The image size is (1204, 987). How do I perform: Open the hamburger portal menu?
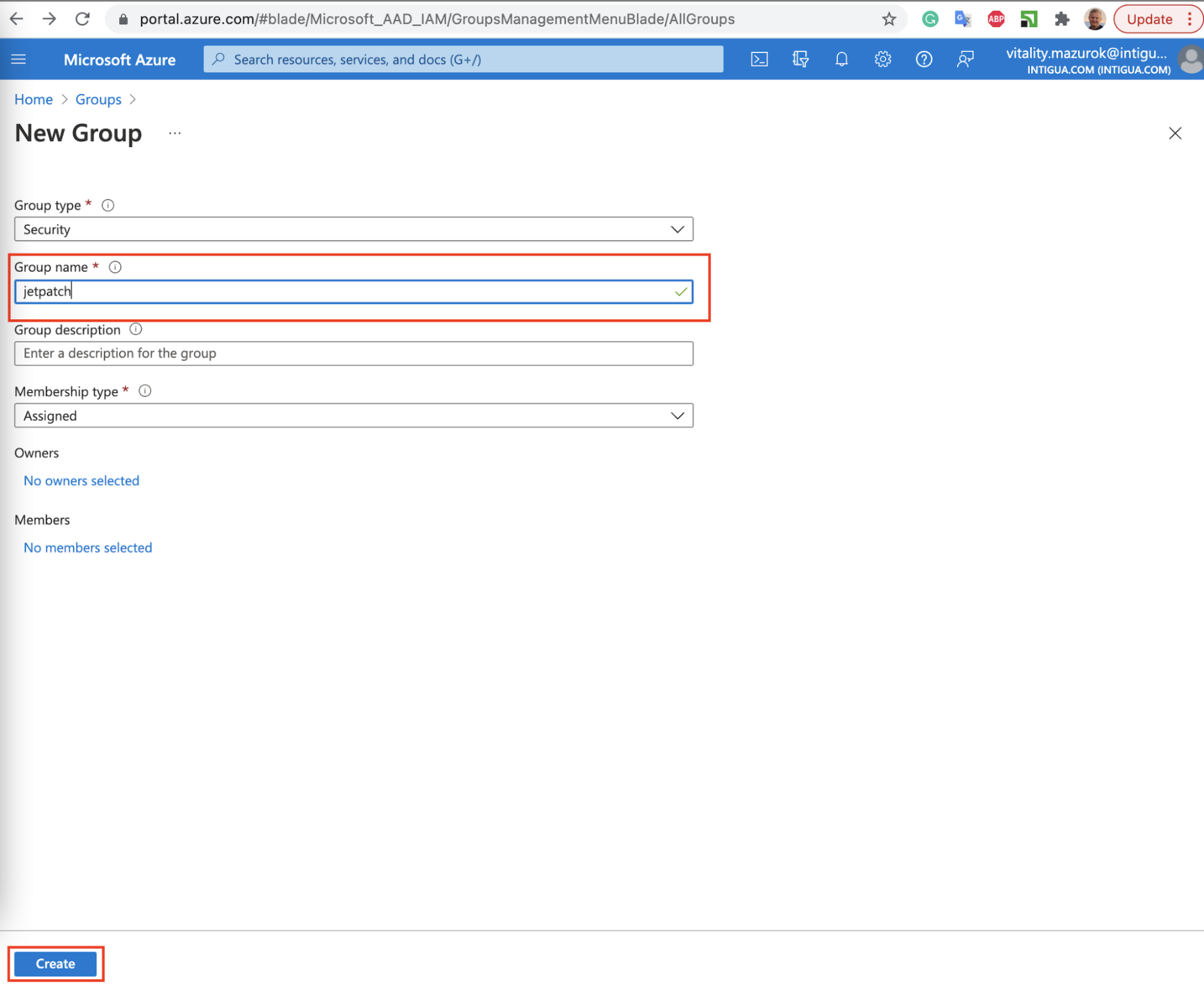[19, 59]
